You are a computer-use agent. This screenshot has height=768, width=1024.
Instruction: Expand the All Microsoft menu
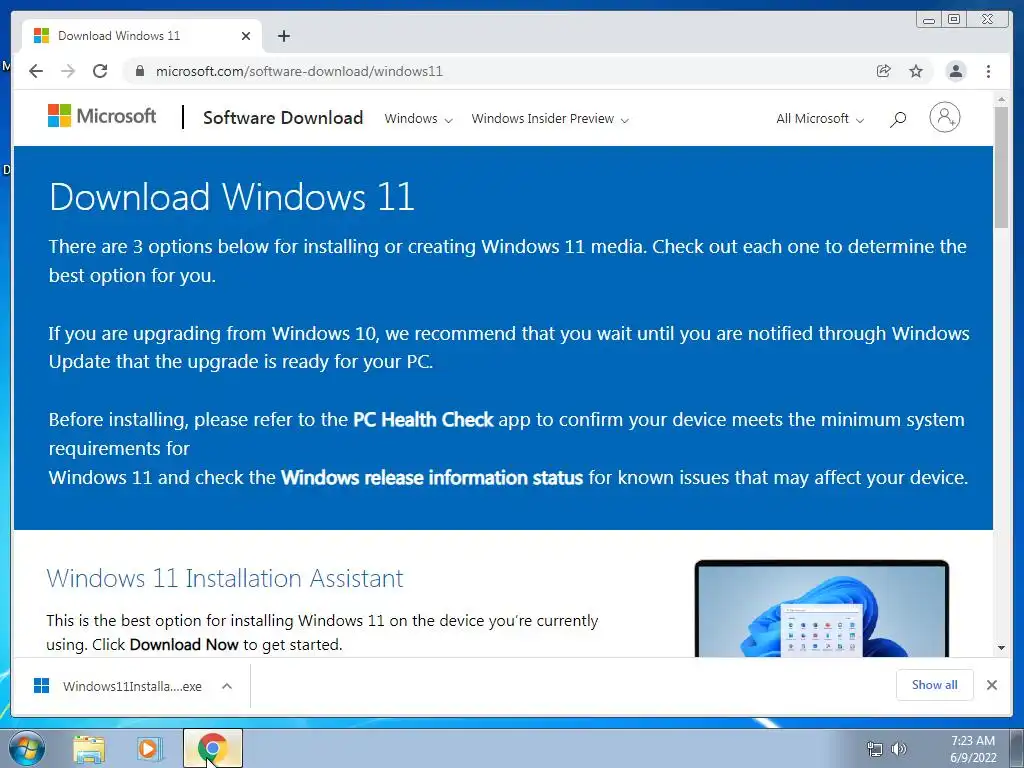[x=820, y=119]
